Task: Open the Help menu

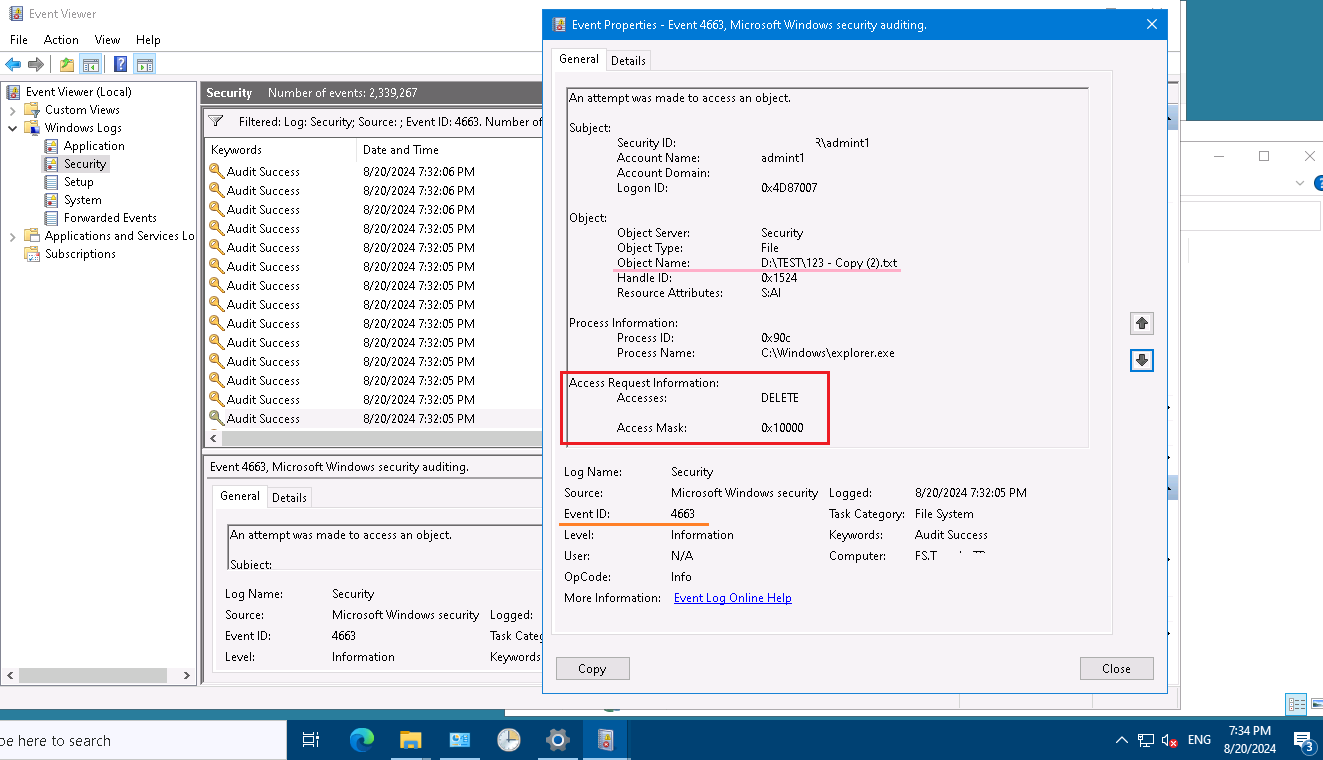Action: click(148, 40)
